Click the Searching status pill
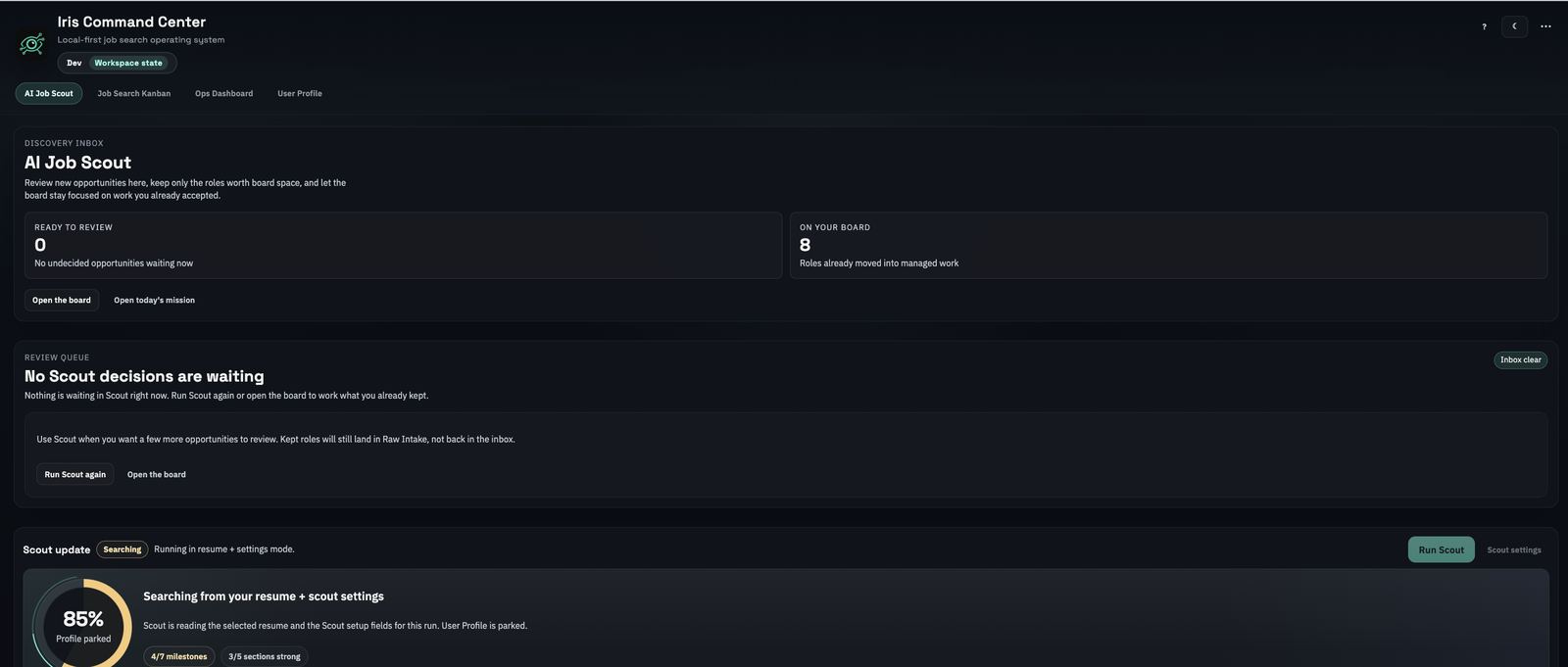 pos(122,548)
